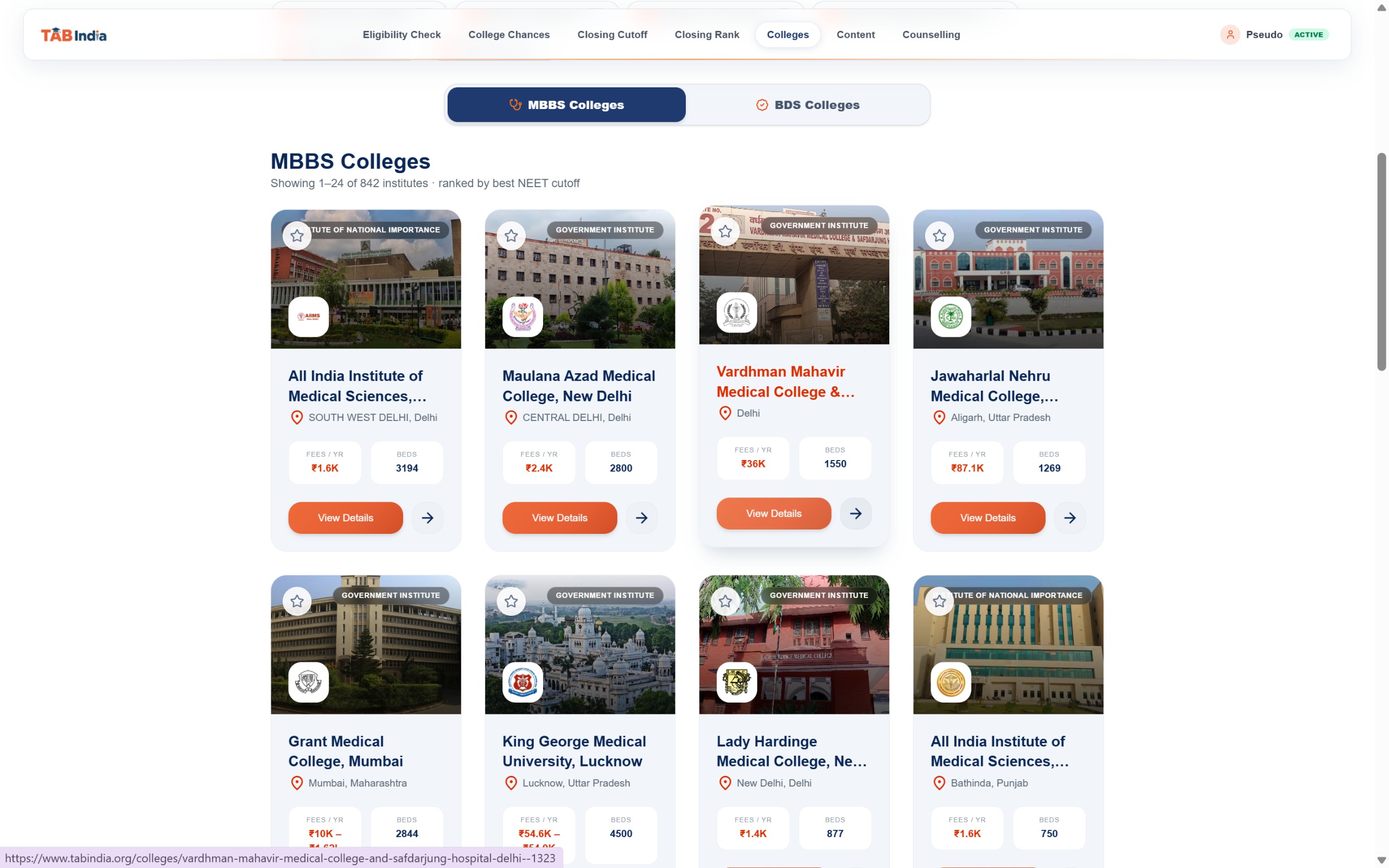The width and height of the screenshot is (1389, 868).
Task: Click arrow button on Vardhman Mahavir card
Action: pos(856,513)
